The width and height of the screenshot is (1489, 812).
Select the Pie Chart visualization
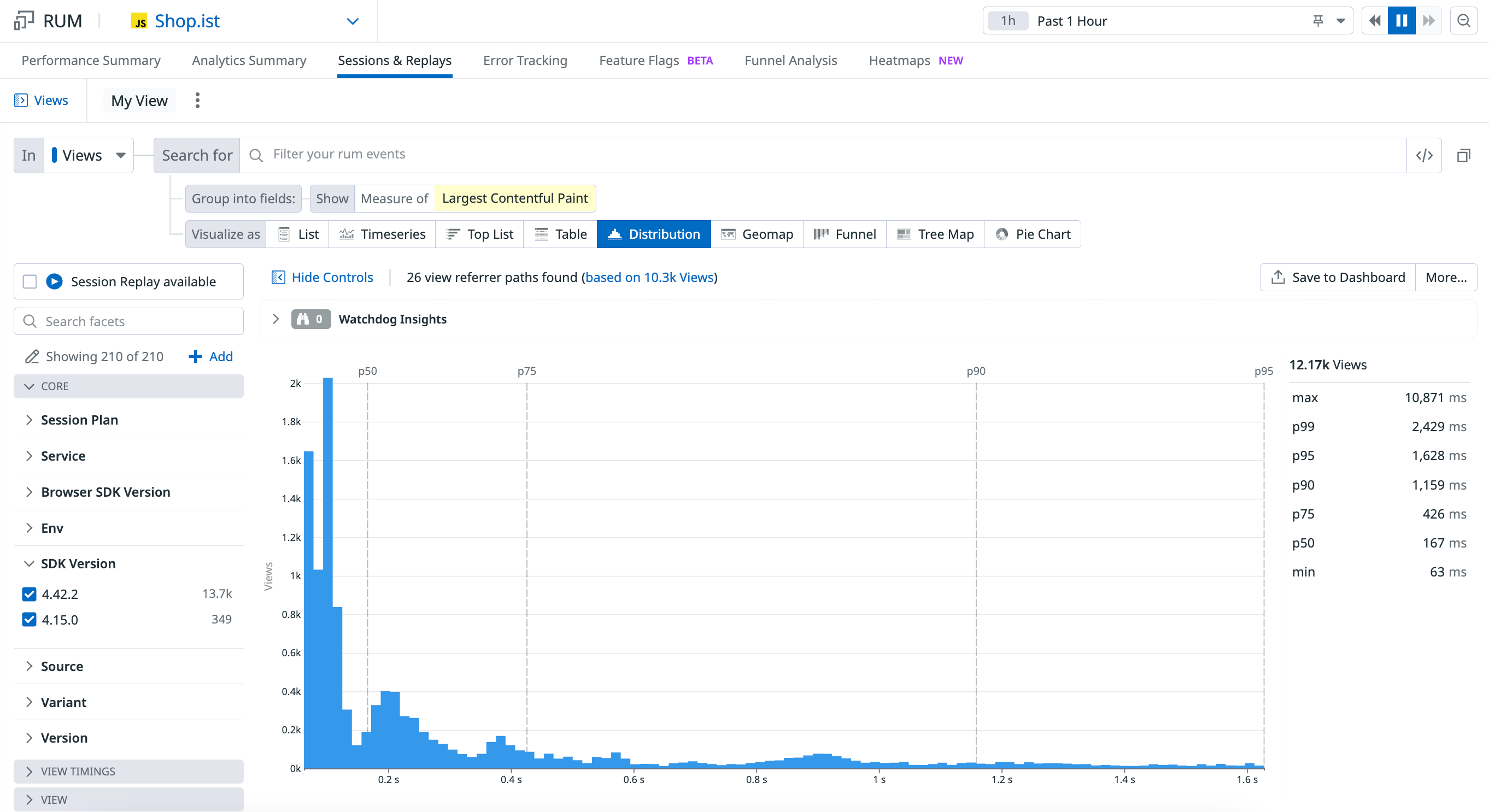coord(1033,234)
